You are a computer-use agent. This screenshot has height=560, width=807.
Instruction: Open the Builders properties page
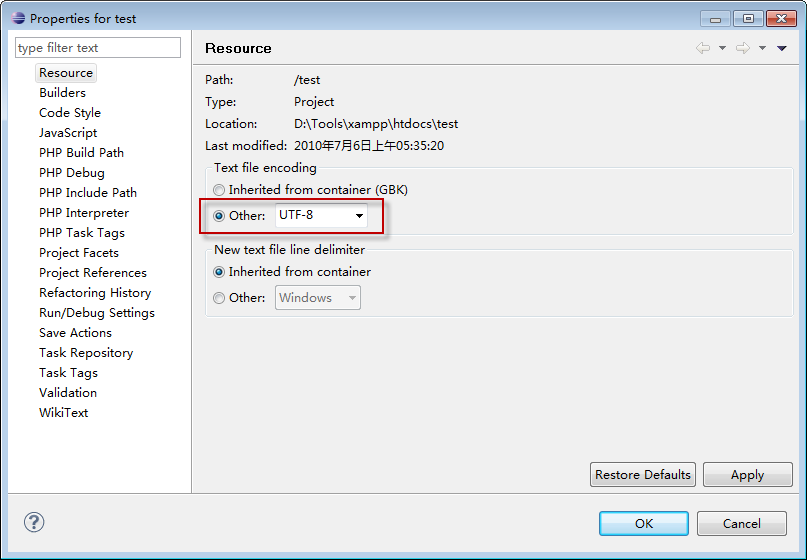(62, 93)
